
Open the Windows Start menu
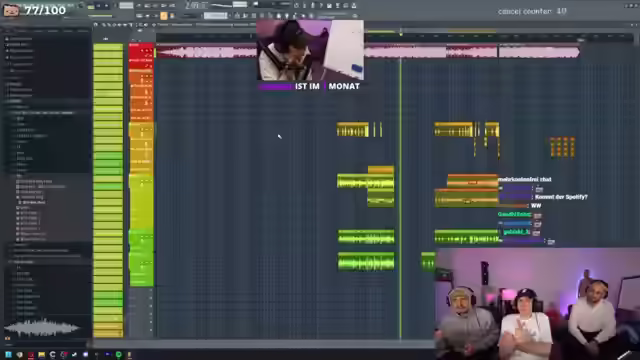8,355
